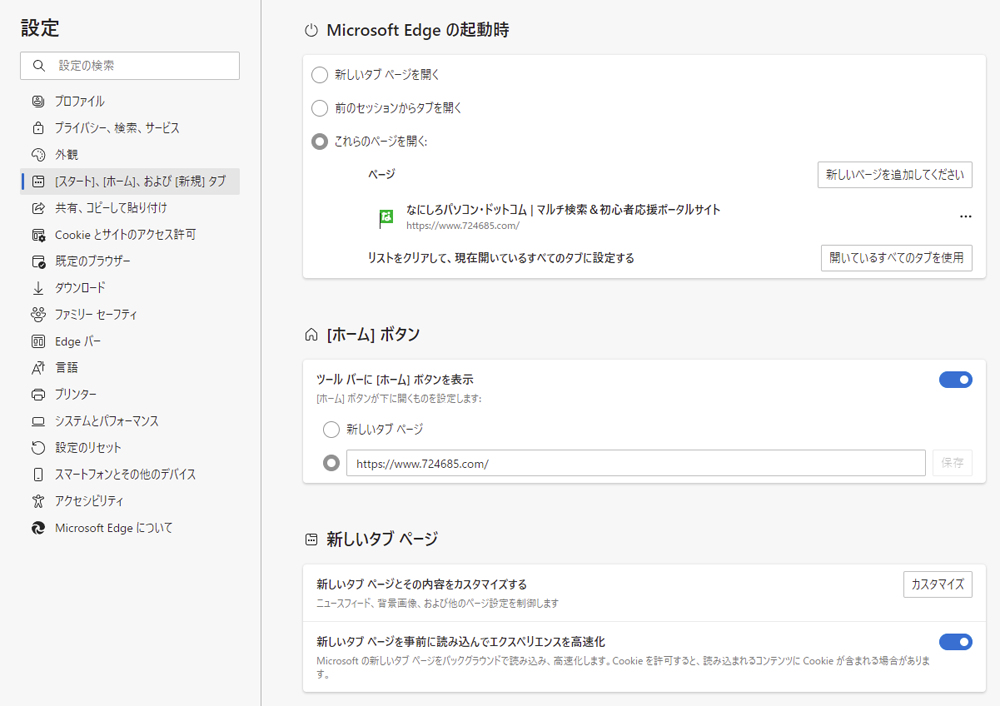1000x706 pixels.
Task: Click the なにしろパソコン・ドットコム page title
Action: pyautogui.click(x=563, y=209)
